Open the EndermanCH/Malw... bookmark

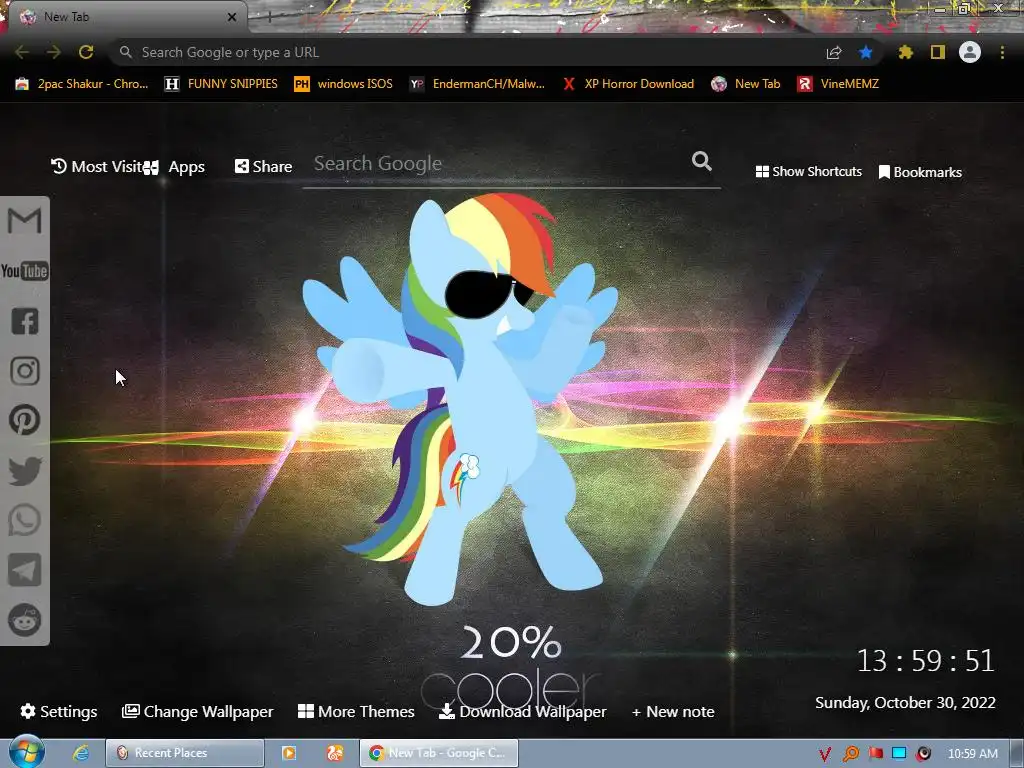coord(477,84)
